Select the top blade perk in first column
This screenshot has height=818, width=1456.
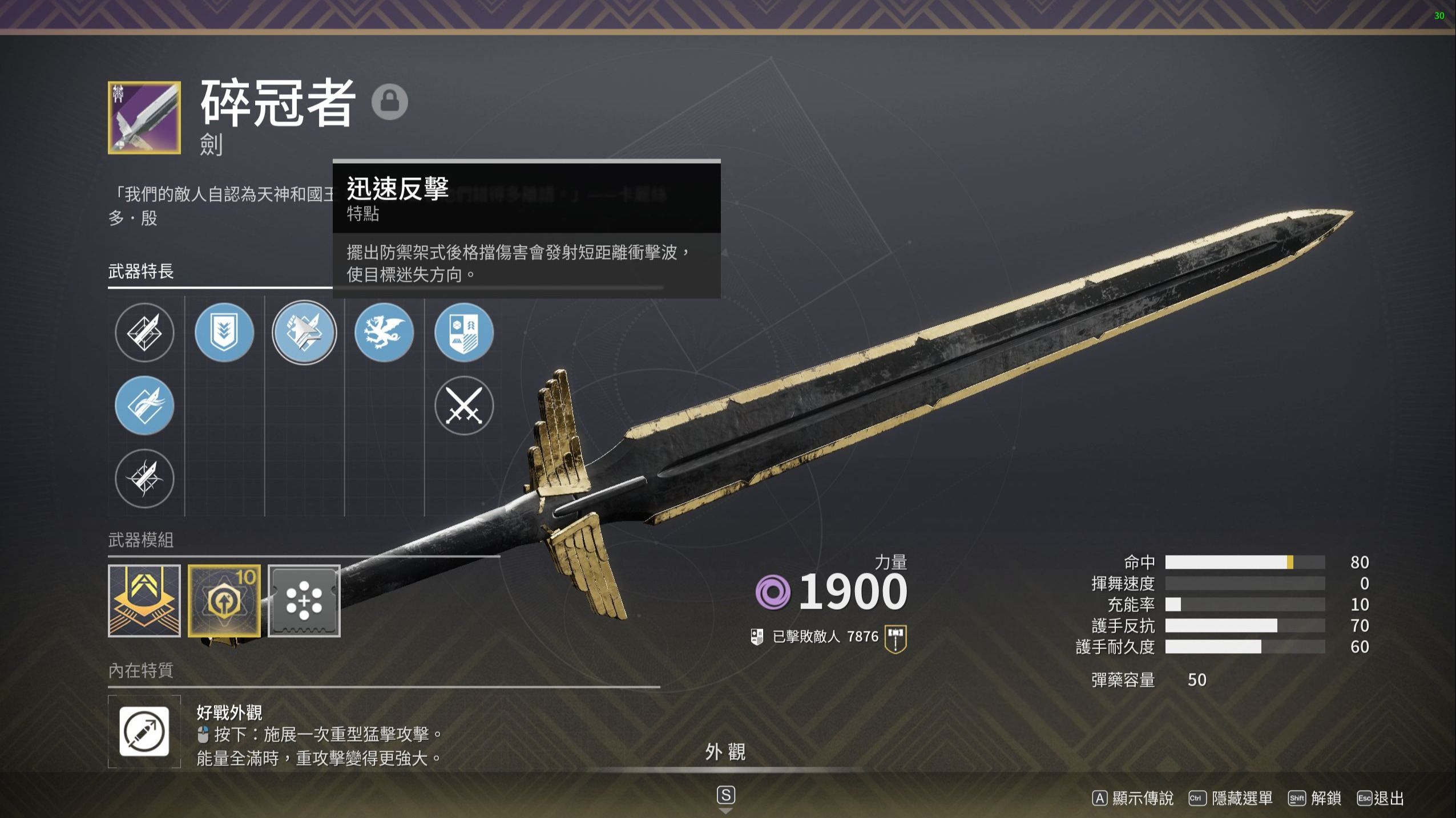coord(144,333)
